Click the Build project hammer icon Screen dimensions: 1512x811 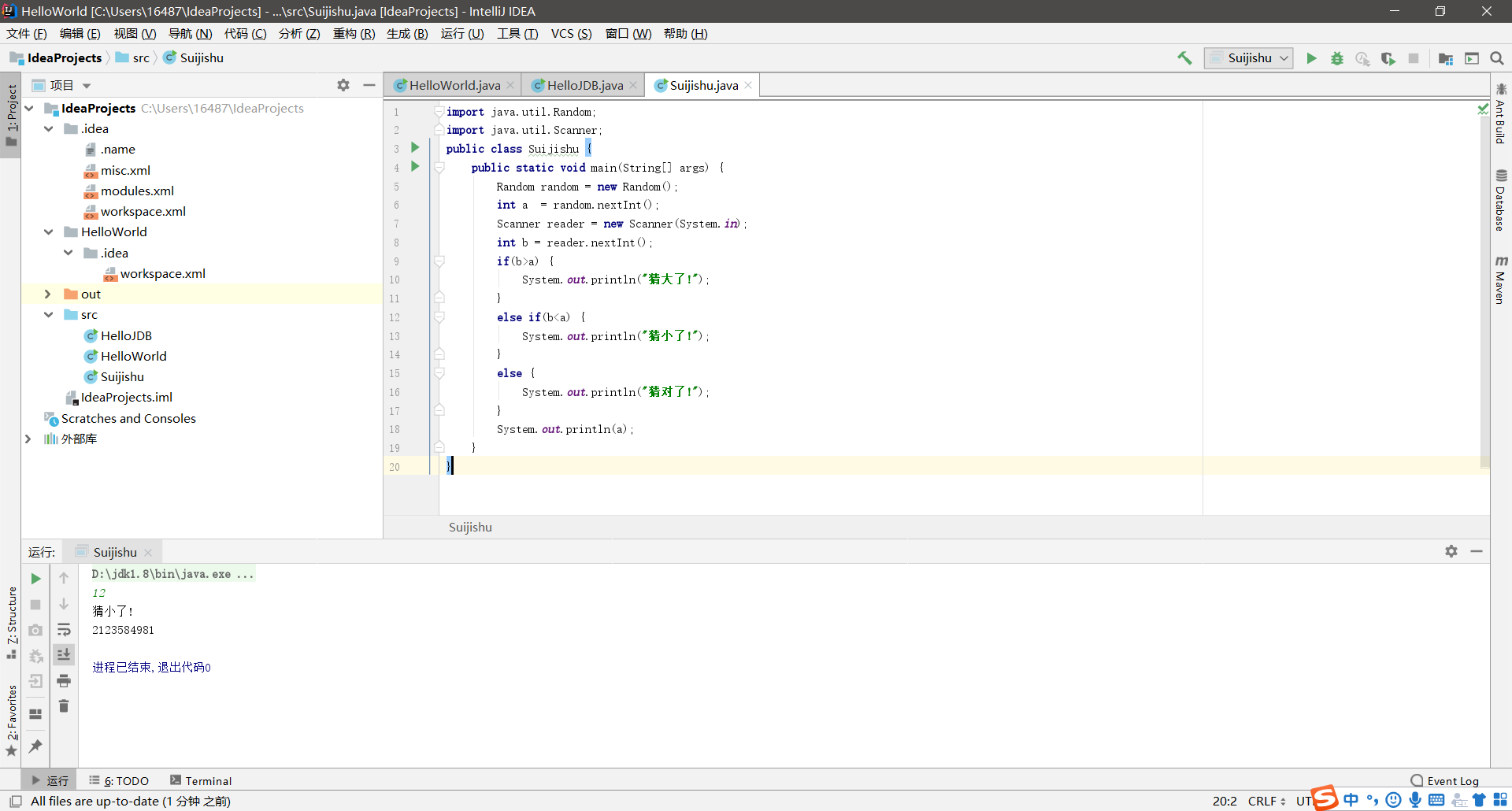(1184, 58)
